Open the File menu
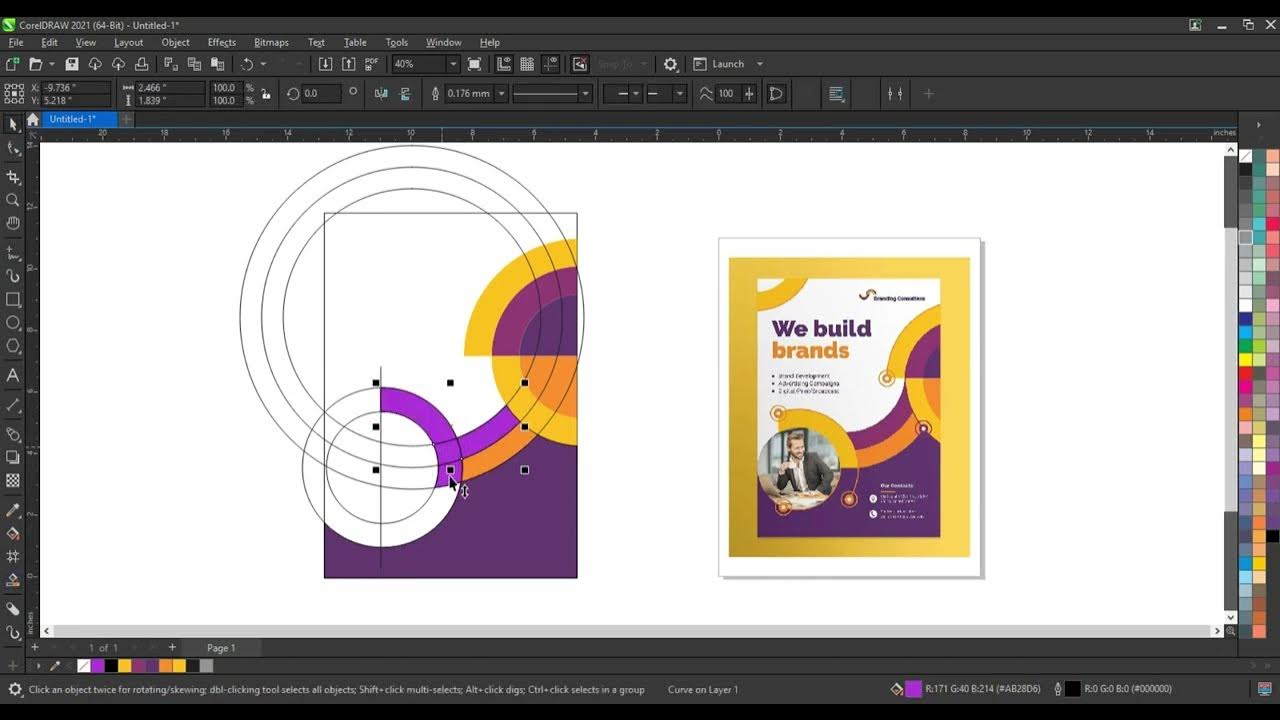Screen dimensions: 1280x720 coord(16,42)
